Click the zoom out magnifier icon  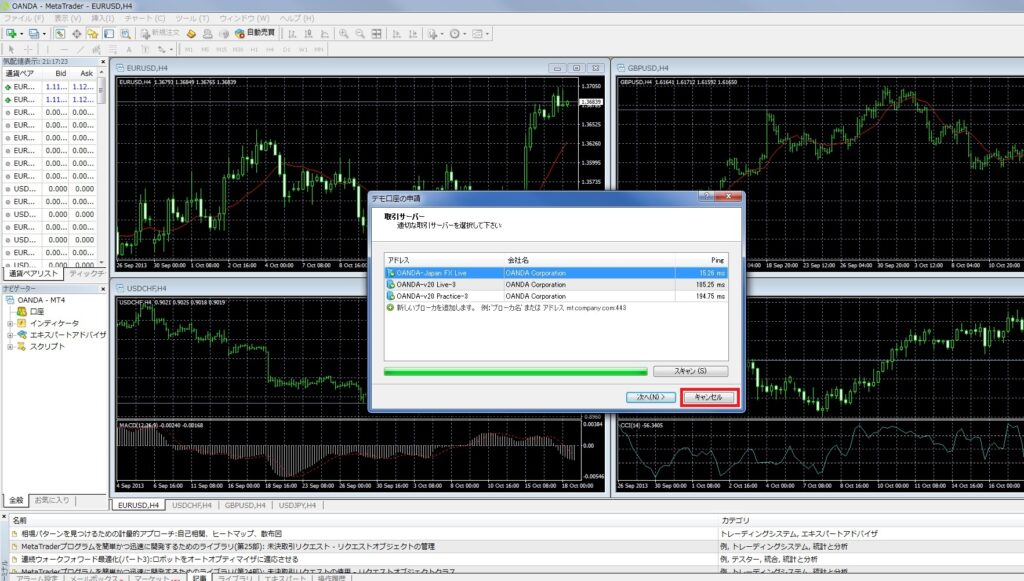(360, 34)
